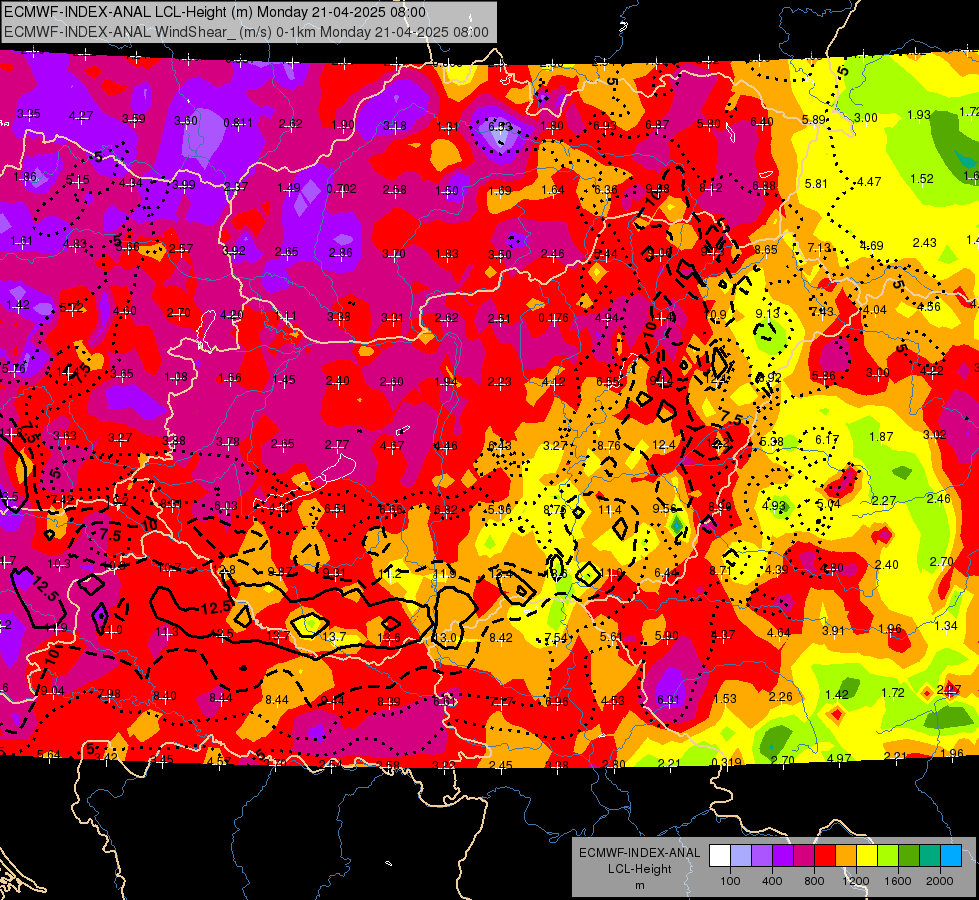This screenshot has width=979, height=900.
Task: Click the wind shear value 2.26
Action: (780, 696)
